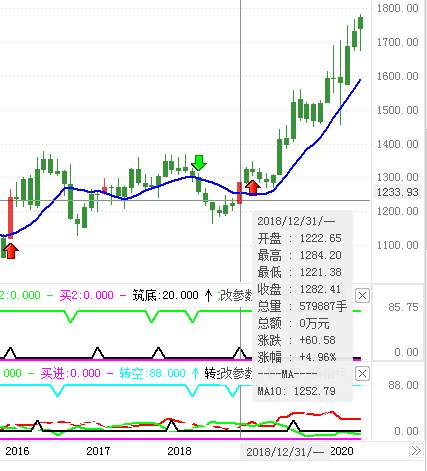Click the 88.00 indicator scale value
Image resolution: width=427 pixels, height=471 pixels.
403,385
